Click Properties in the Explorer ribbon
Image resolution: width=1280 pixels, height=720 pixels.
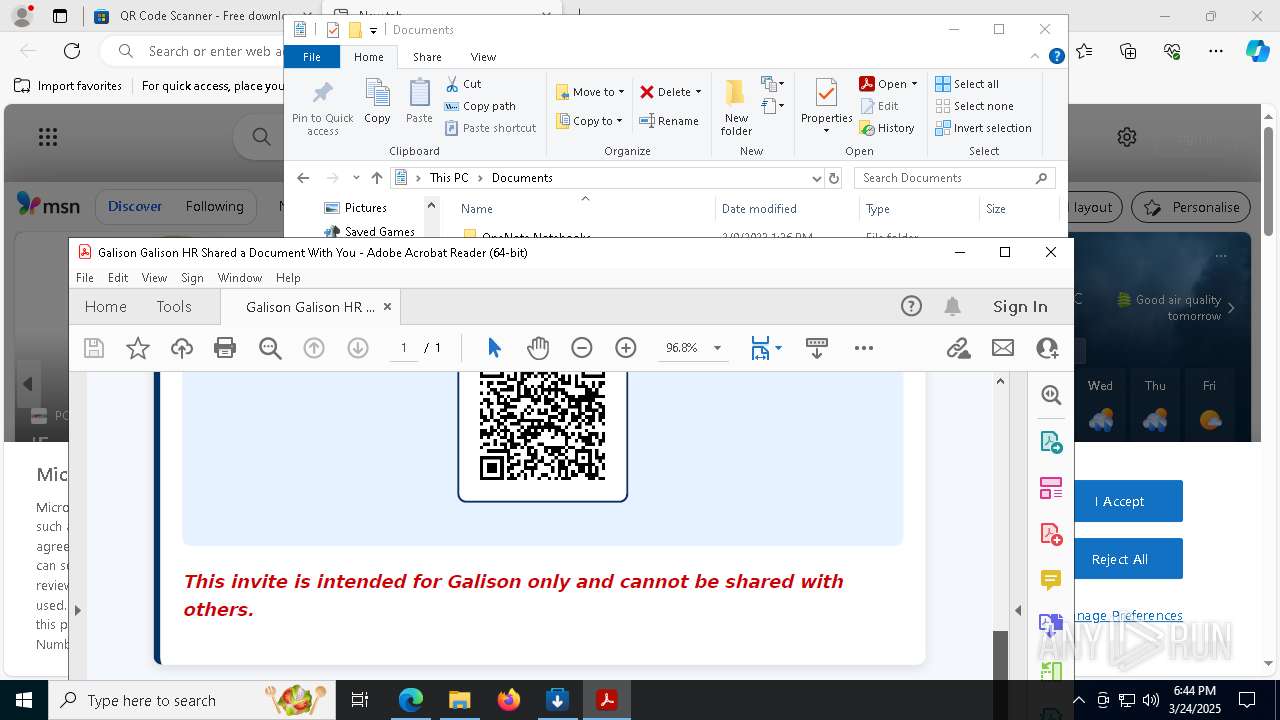pos(826,105)
